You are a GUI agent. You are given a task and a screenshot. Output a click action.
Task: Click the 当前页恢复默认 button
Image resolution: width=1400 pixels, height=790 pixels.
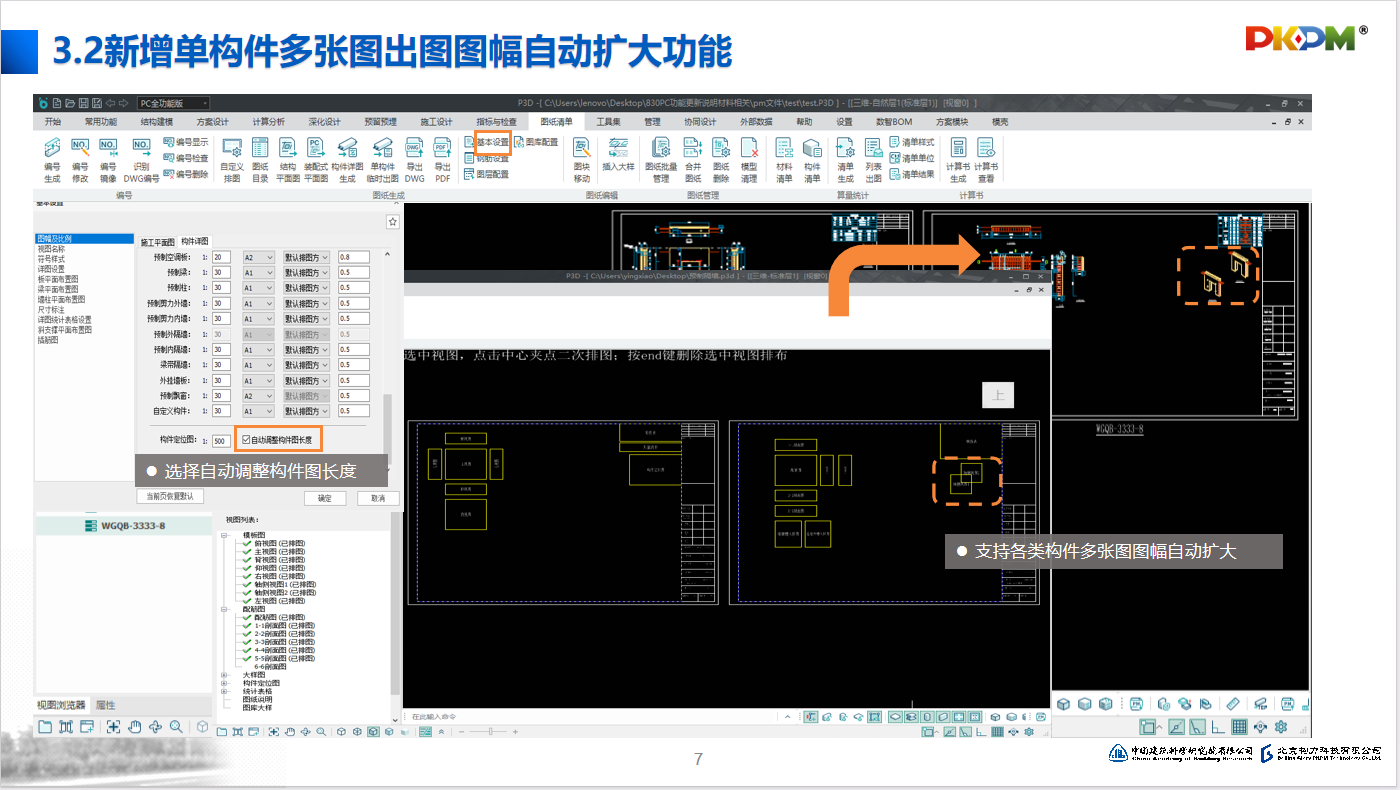point(170,496)
